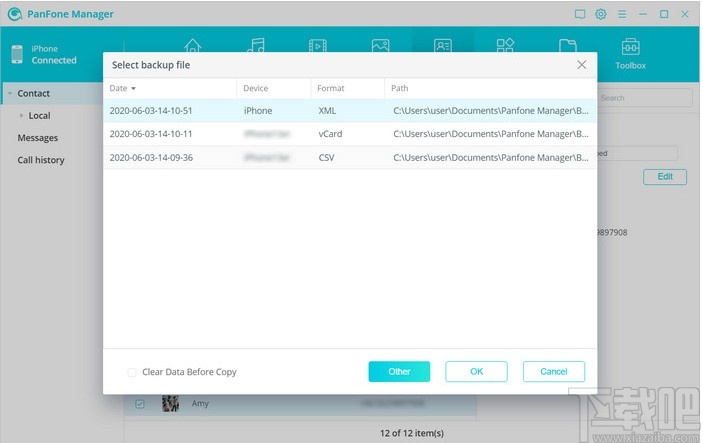Open Messages in the sidebar
This screenshot has width=703, height=443.
pyautogui.click(x=38, y=138)
